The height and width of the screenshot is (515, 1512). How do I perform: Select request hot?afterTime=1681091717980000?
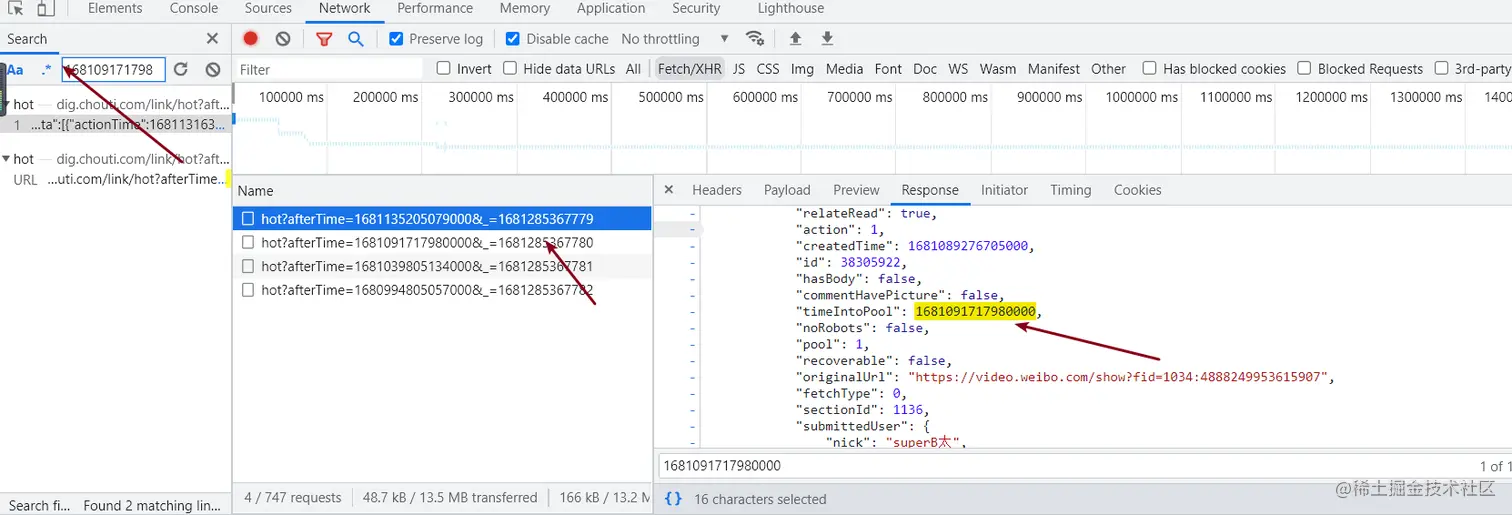pyautogui.click(x=442, y=242)
